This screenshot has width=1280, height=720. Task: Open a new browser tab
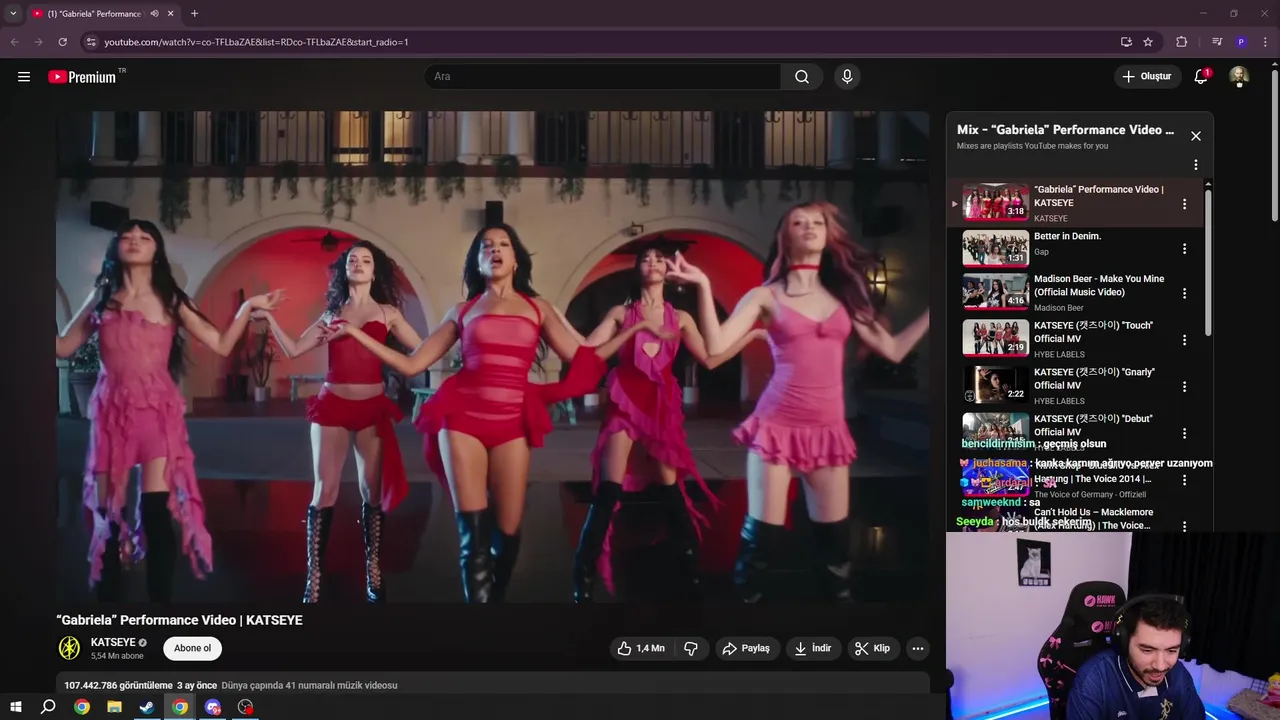point(194,14)
